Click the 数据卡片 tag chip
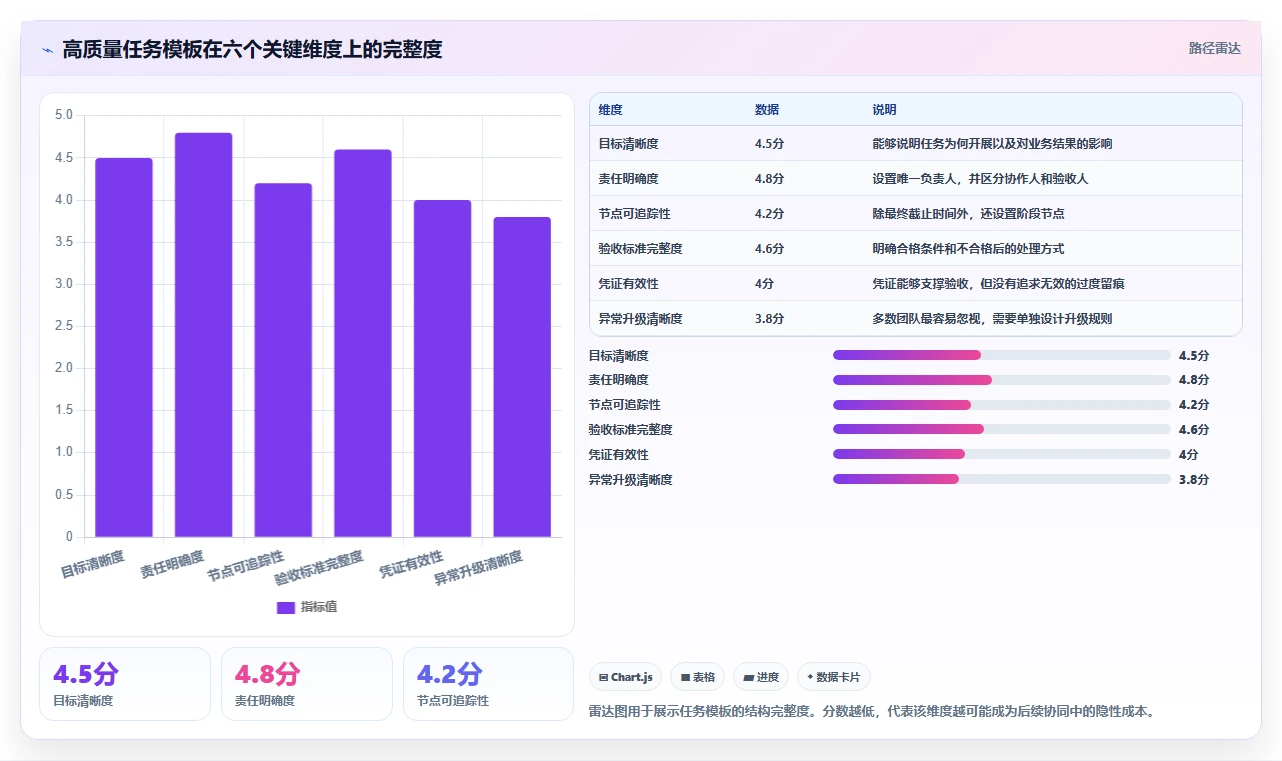This screenshot has width=1282, height=761. tap(833, 677)
